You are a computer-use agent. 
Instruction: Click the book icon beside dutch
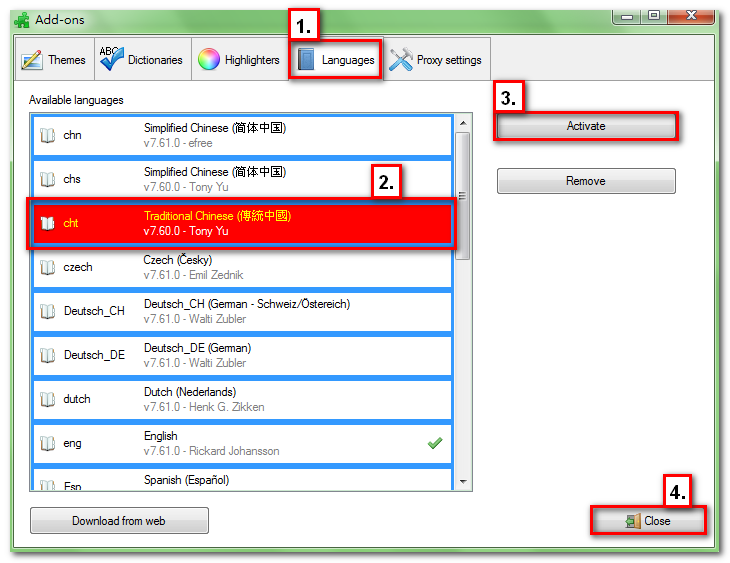click(47, 399)
